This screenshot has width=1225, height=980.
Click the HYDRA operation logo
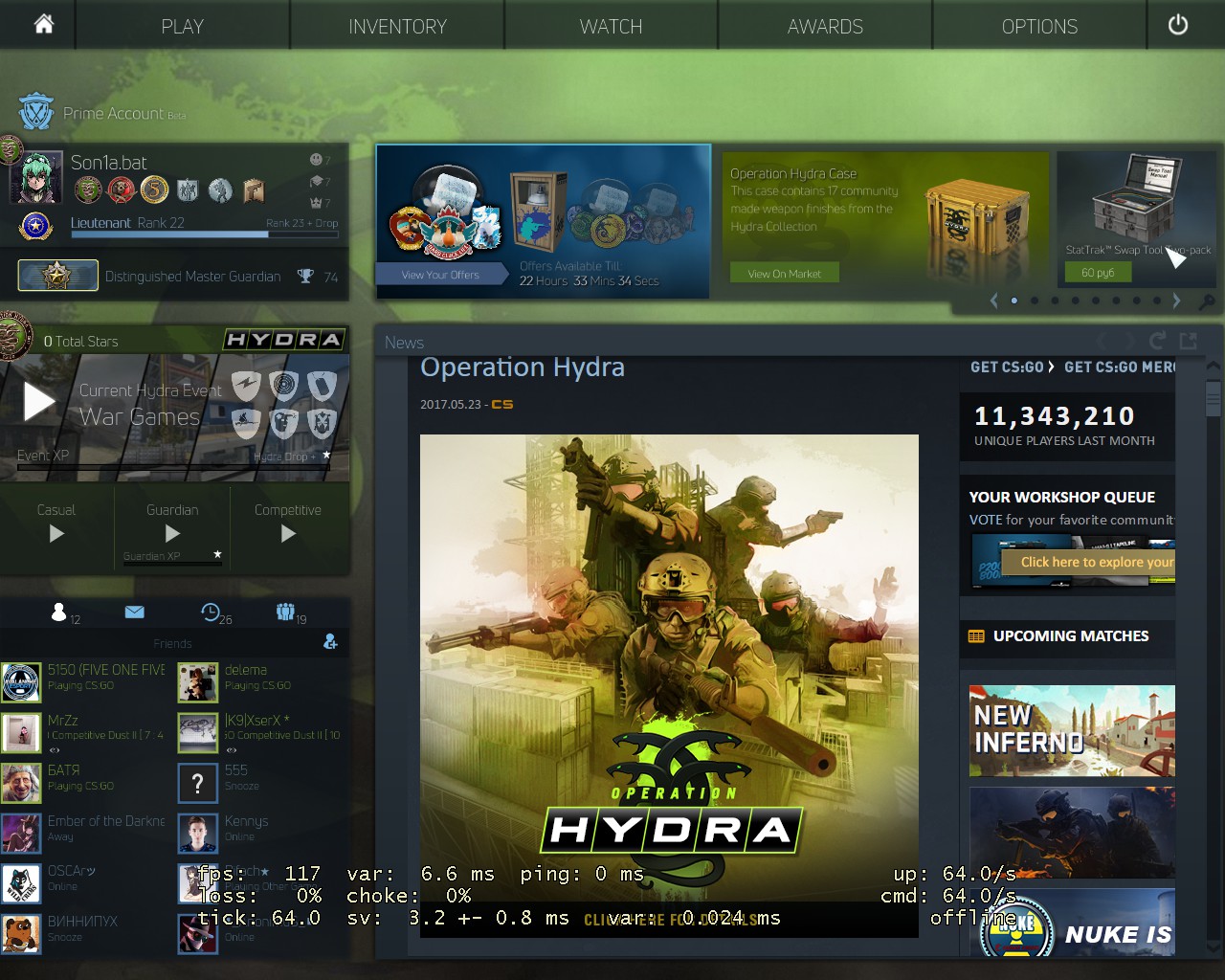point(284,340)
